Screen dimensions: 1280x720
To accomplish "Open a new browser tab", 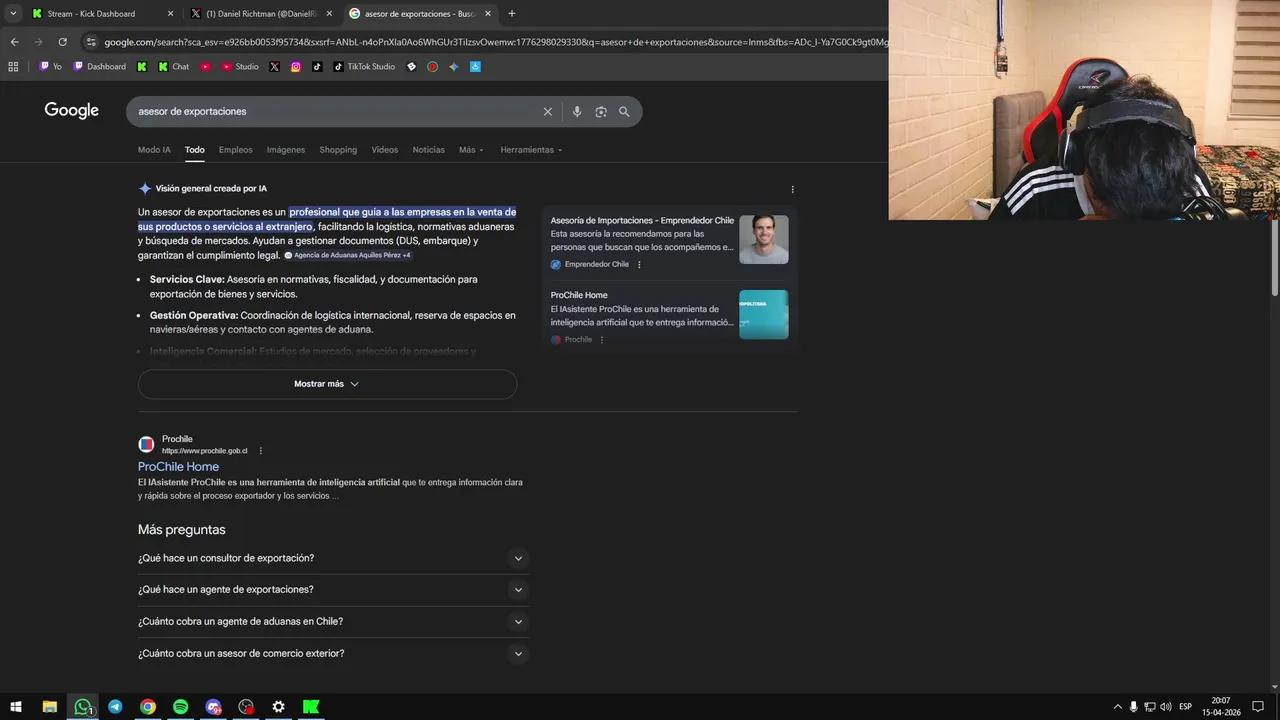I will click(x=512, y=13).
